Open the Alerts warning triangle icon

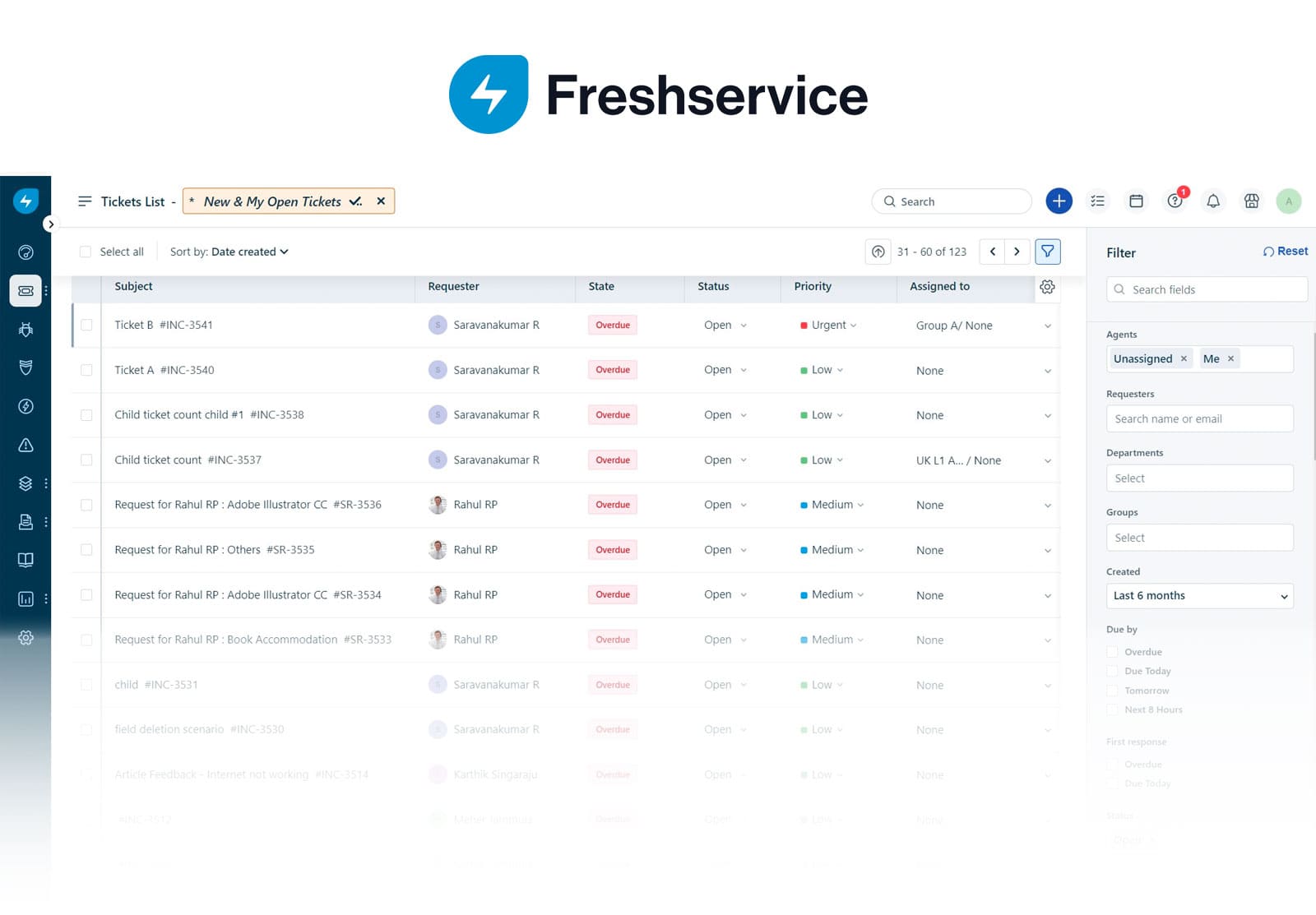[25, 445]
